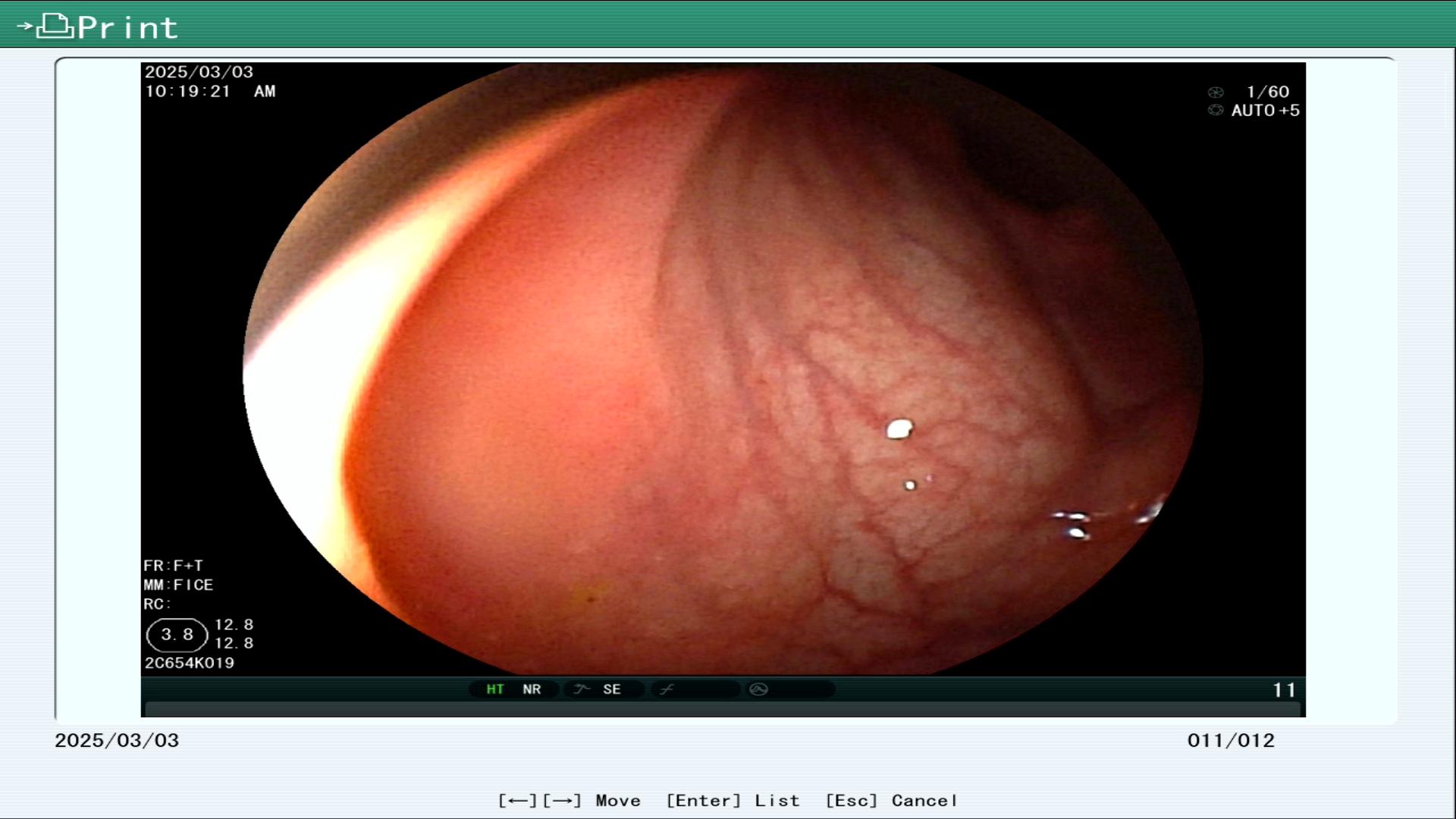Click the MM:FICE mode text
Image resolution: width=1456 pixels, height=819 pixels.
178,585
